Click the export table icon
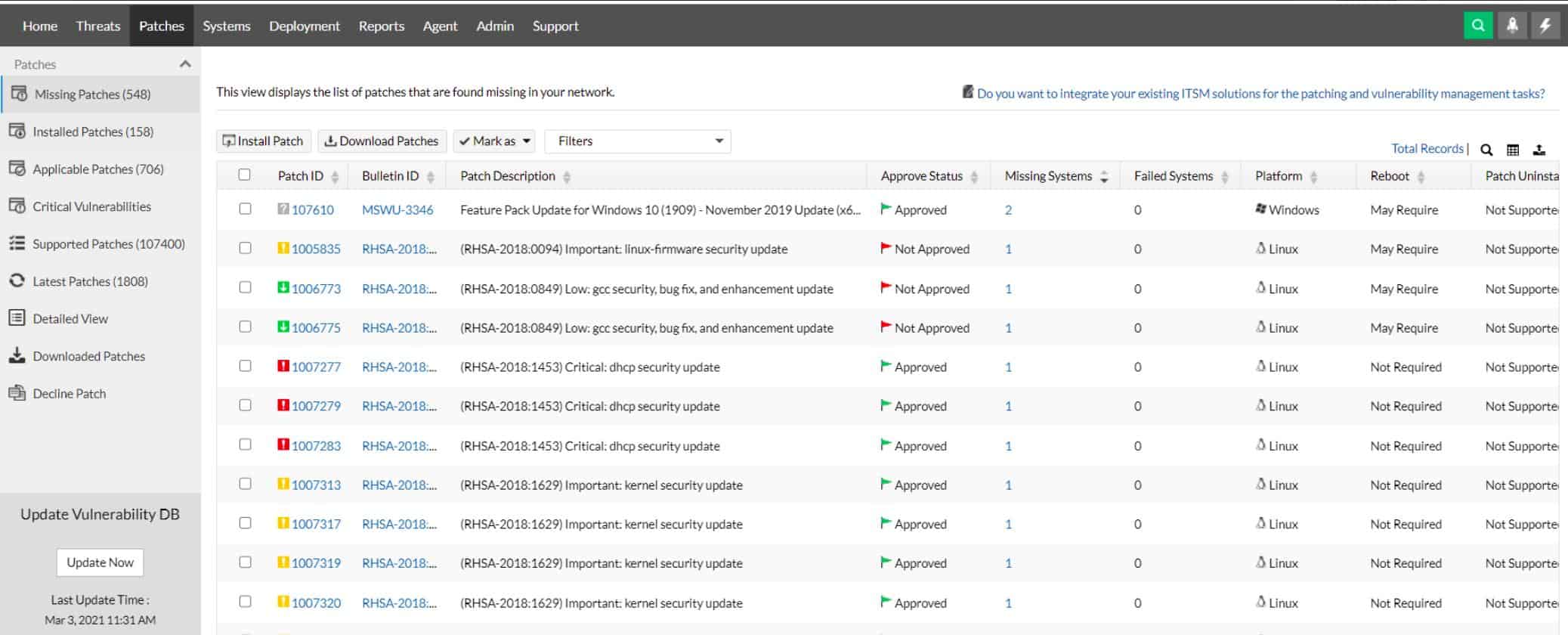 1539,150
